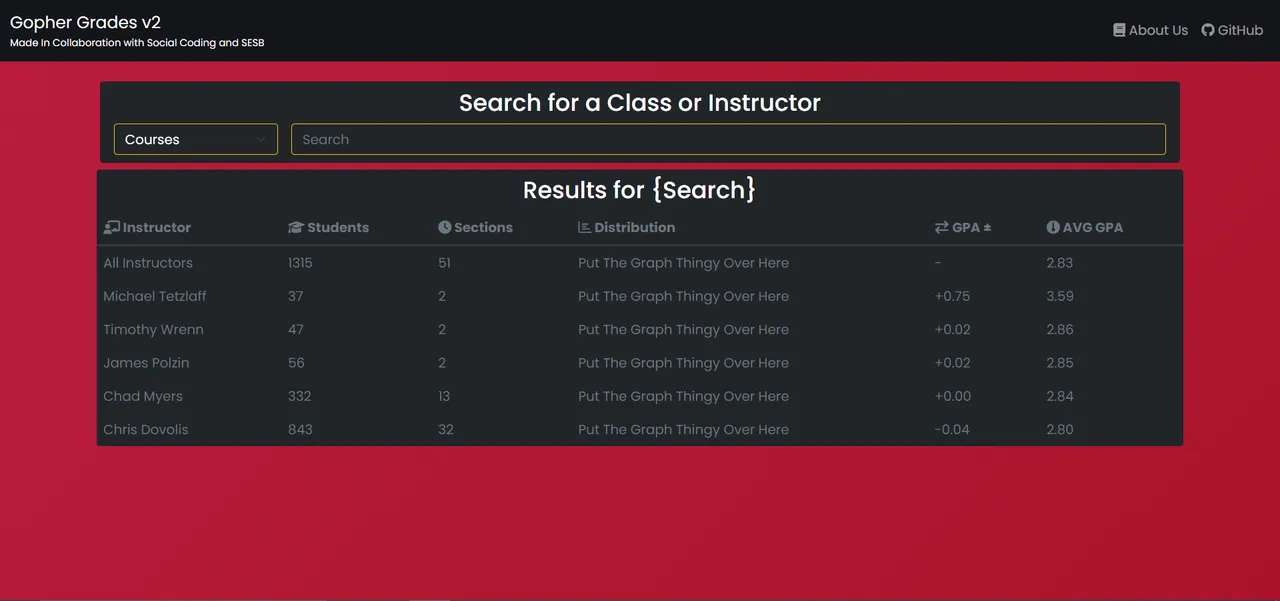Click the Instructor column teacher icon
1280x601 pixels.
[x=111, y=227]
